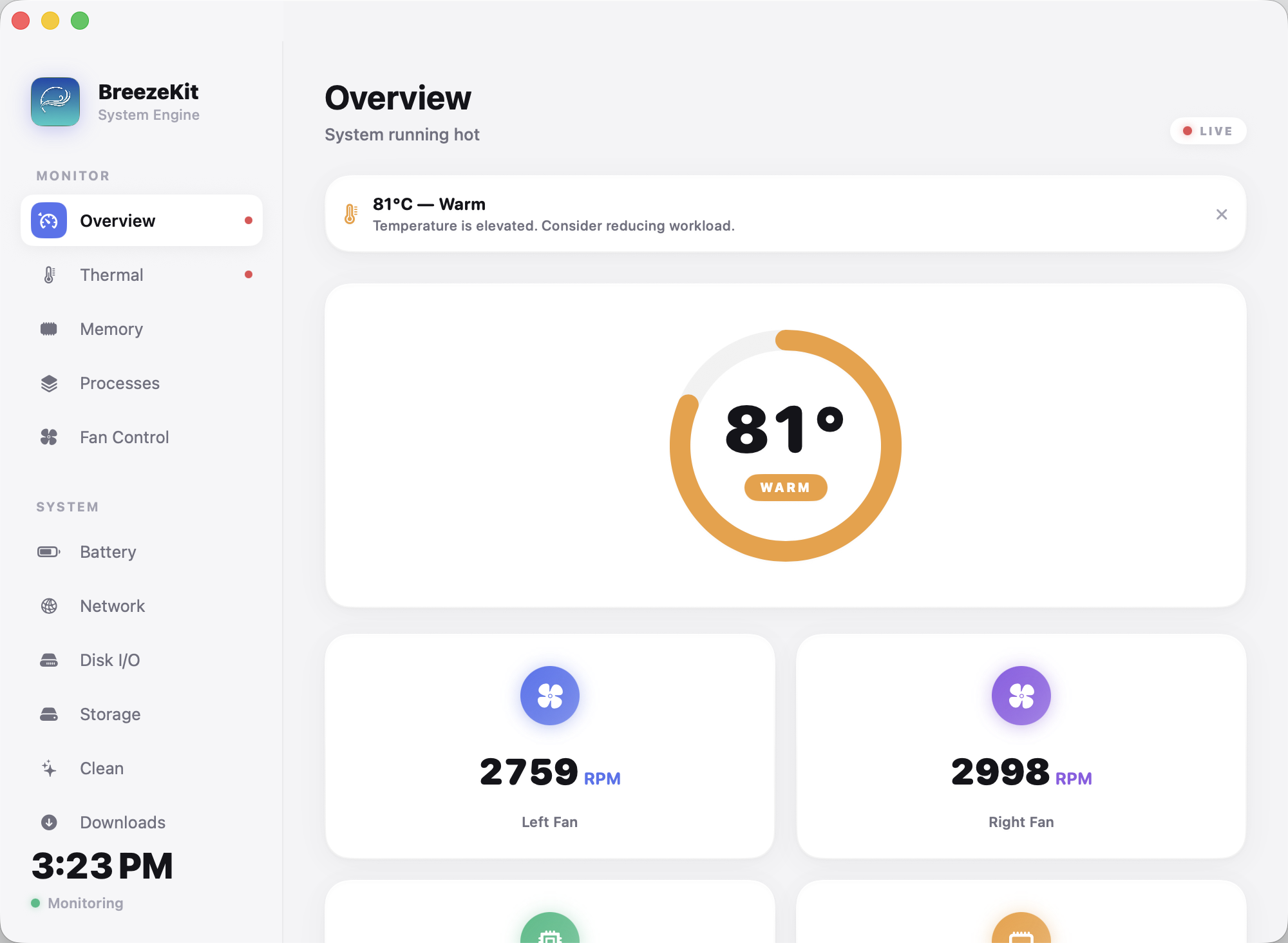This screenshot has height=943, width=1288.
Task: Open Disk I/O via its drive icon
Action: point(49,660)
